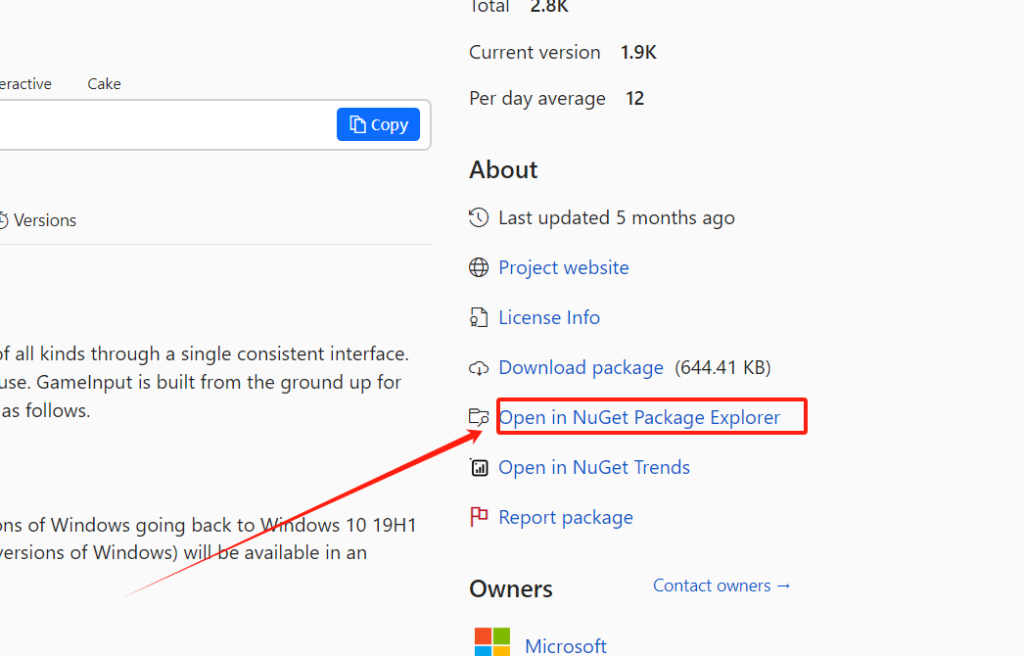Click the Microsoft logo avatar
This screenshot has width=1024, height=656.
coord(492,642)
